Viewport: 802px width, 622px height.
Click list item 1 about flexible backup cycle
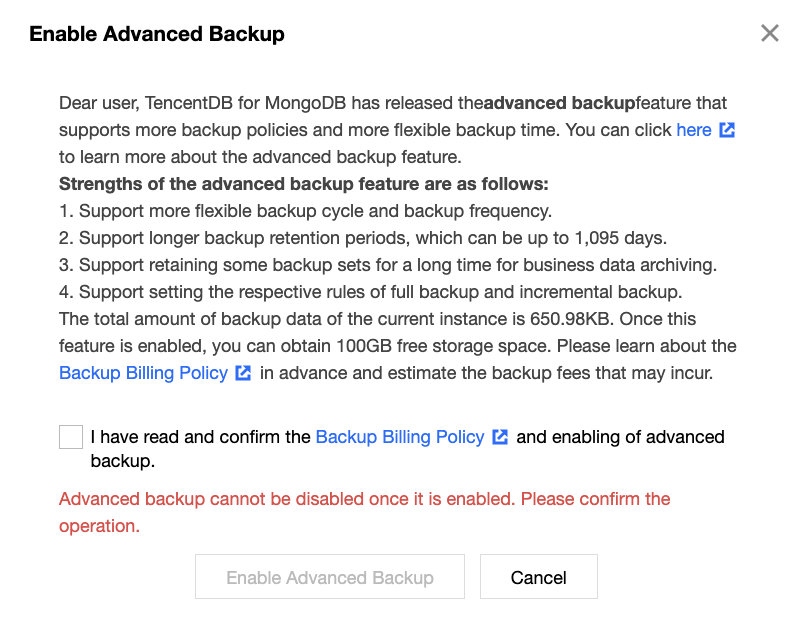(x=305, y=211)
